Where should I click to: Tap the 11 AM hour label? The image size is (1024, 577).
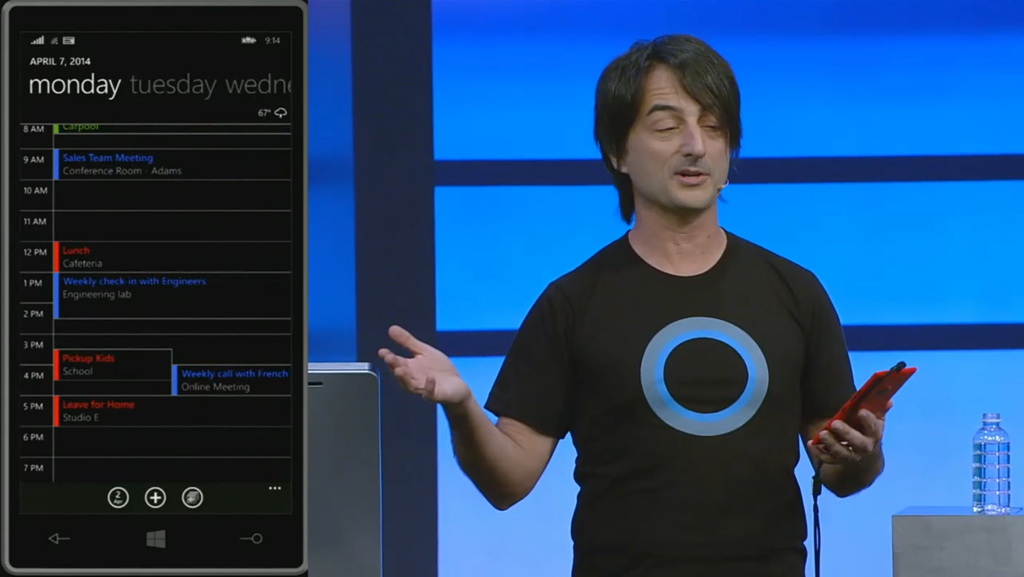(x=35, y=222)
